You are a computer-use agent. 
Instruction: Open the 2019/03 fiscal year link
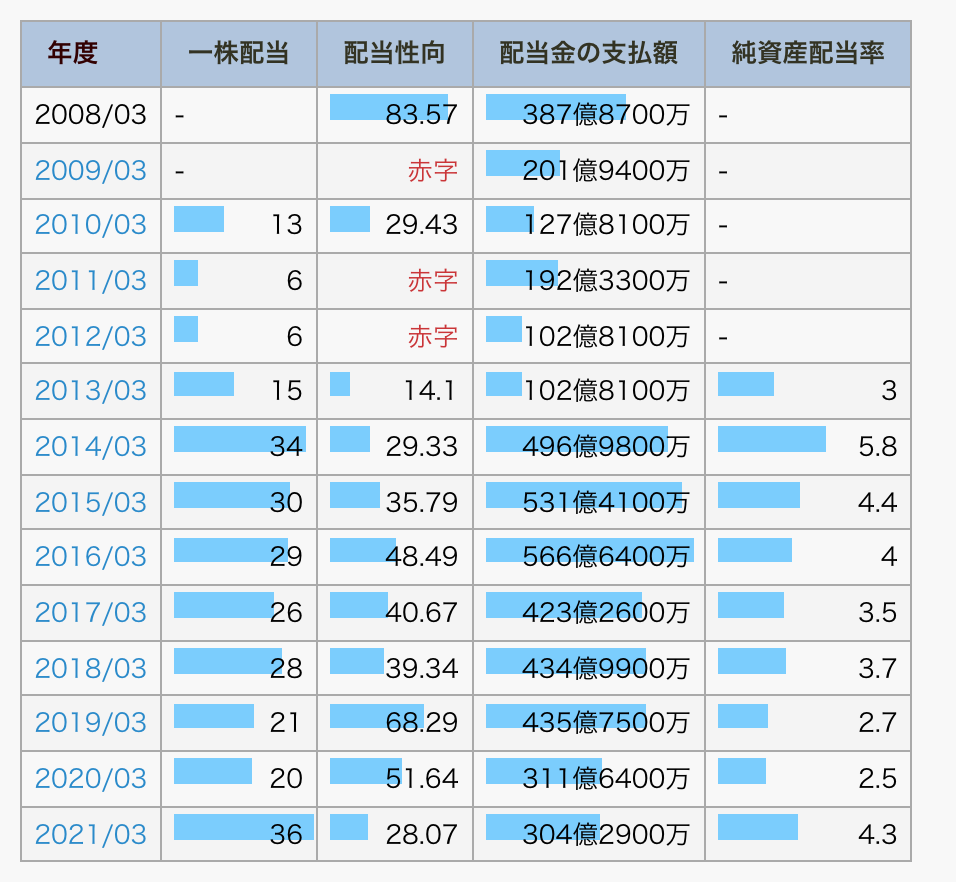pyautogui.click(x=90, y=722)
